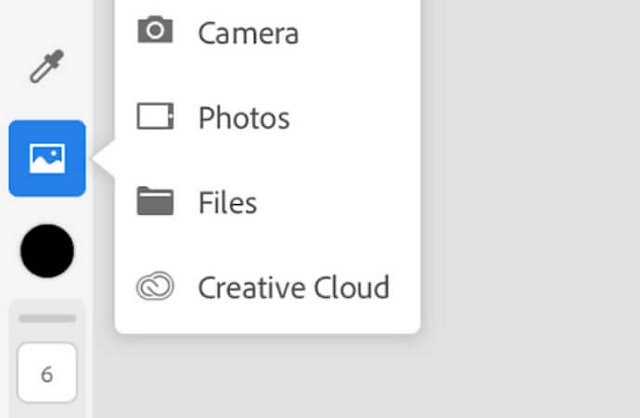Choose the Camera menu entry text
Screen dimensions: 640x418
tap(248, 33)
